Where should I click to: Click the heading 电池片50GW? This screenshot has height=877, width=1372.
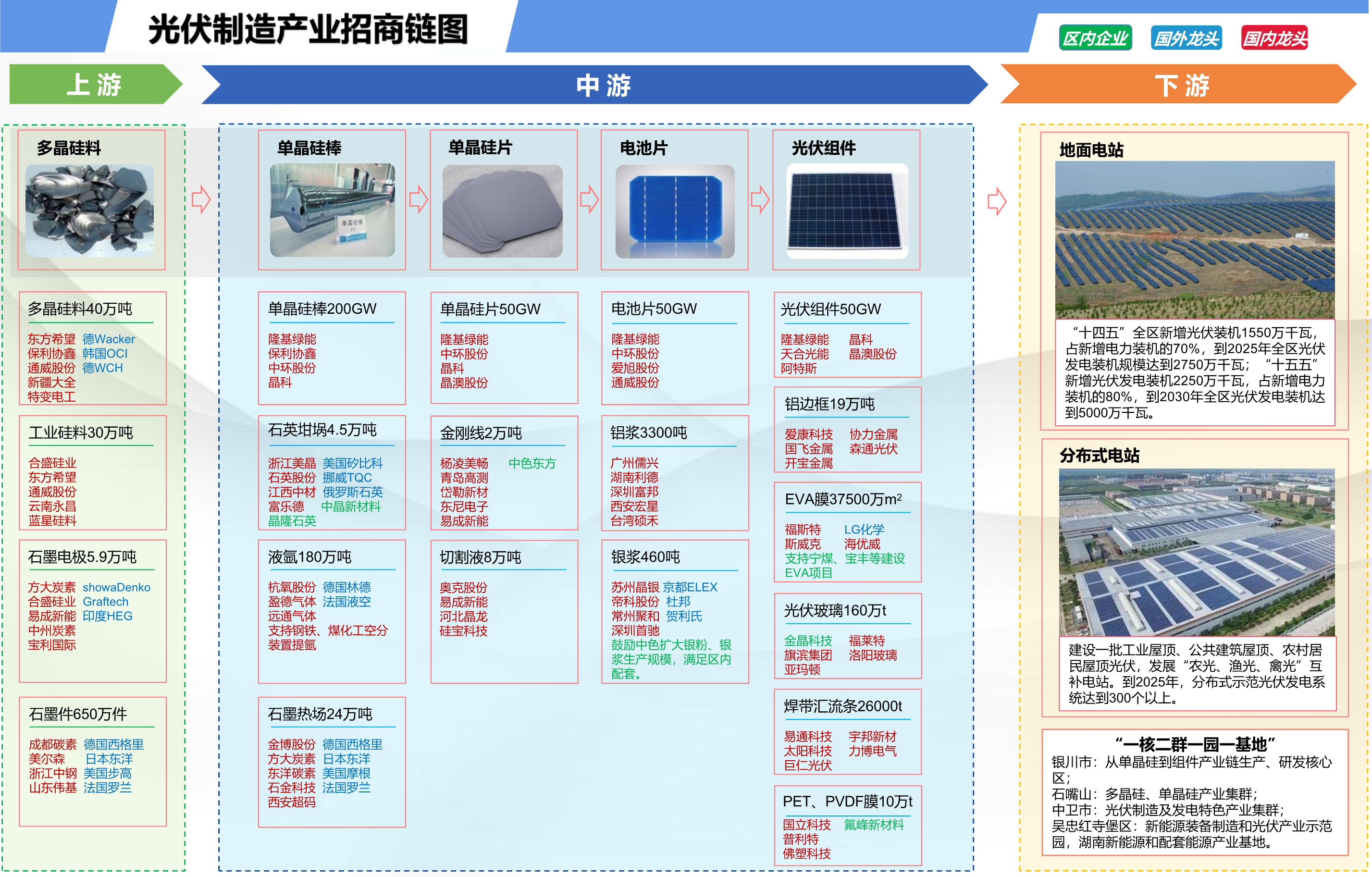point(654,309)
